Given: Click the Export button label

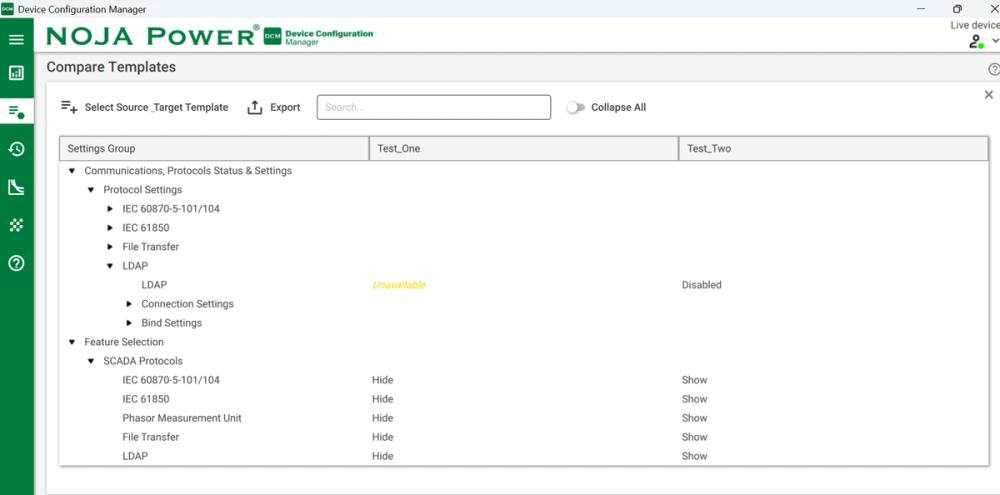Looking at the screenshot, I should (285, 107).
